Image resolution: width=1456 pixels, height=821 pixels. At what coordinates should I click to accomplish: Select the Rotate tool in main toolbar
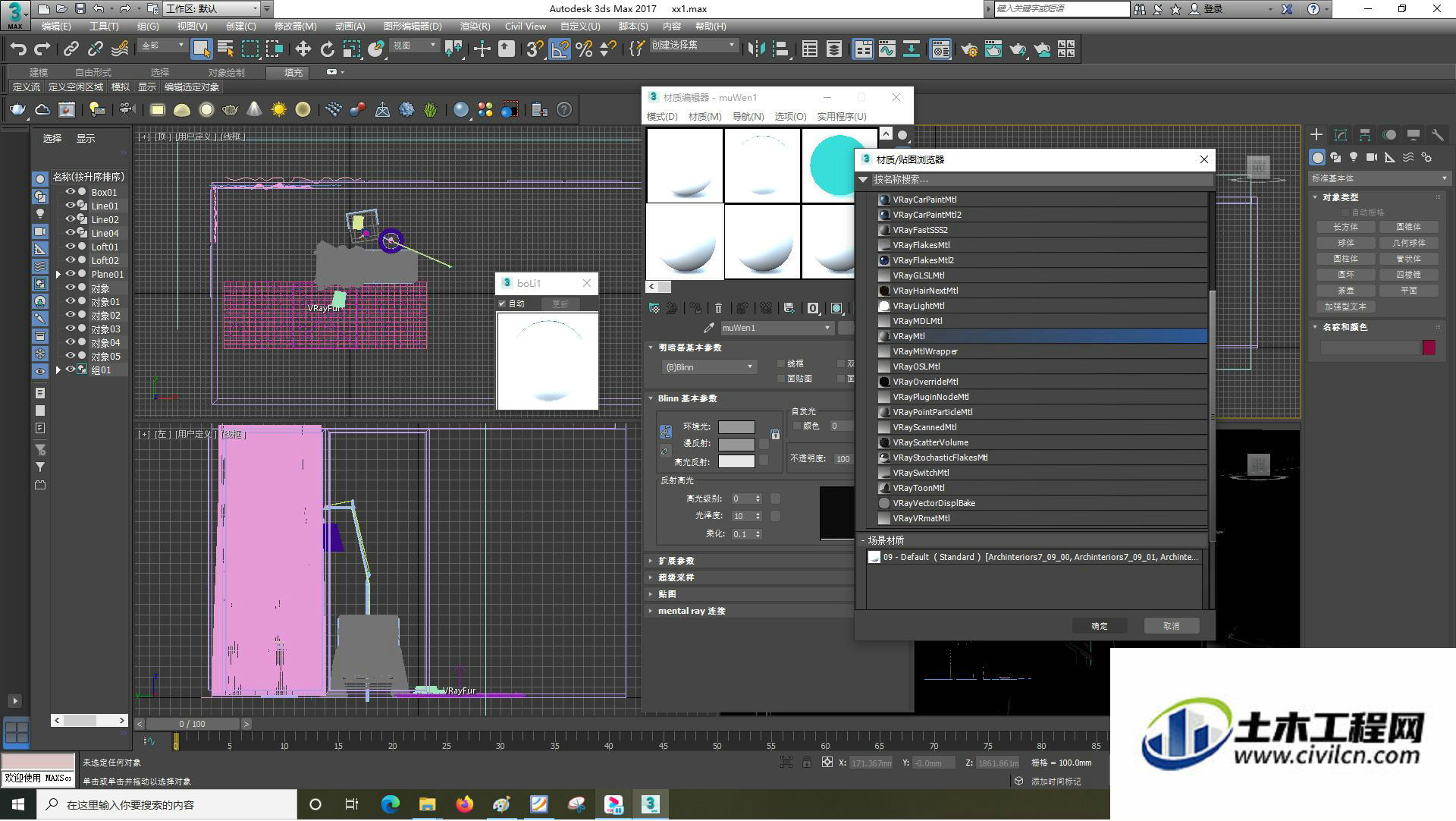[327, 49]
